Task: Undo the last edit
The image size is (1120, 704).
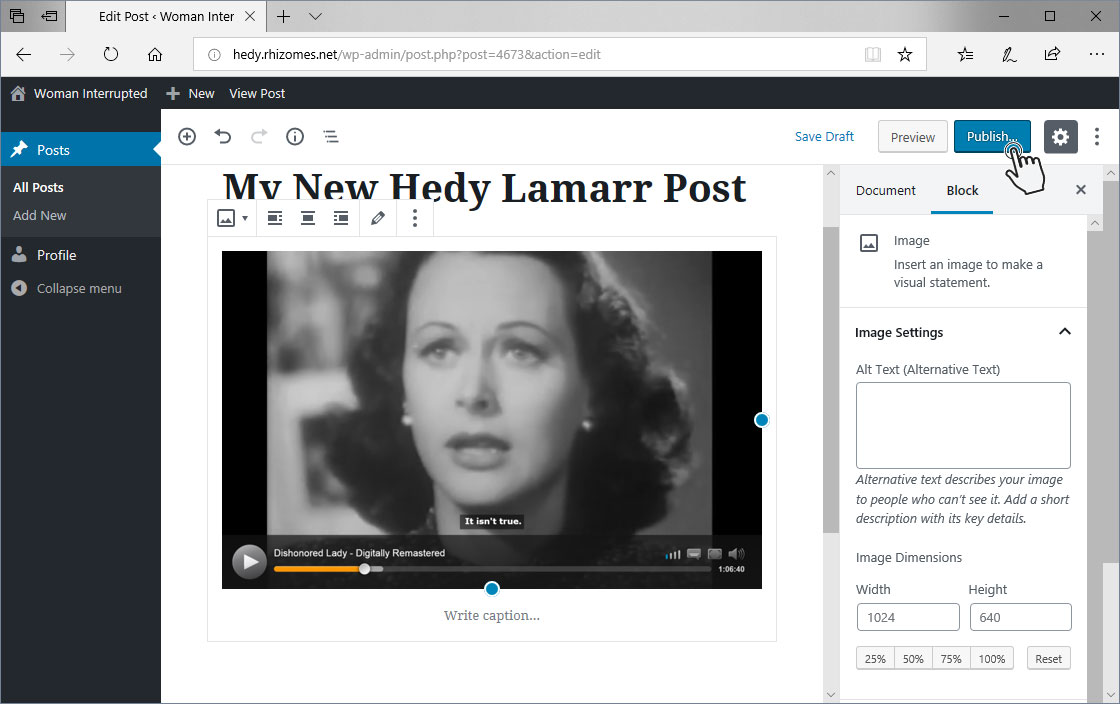Action: point(223,136)
